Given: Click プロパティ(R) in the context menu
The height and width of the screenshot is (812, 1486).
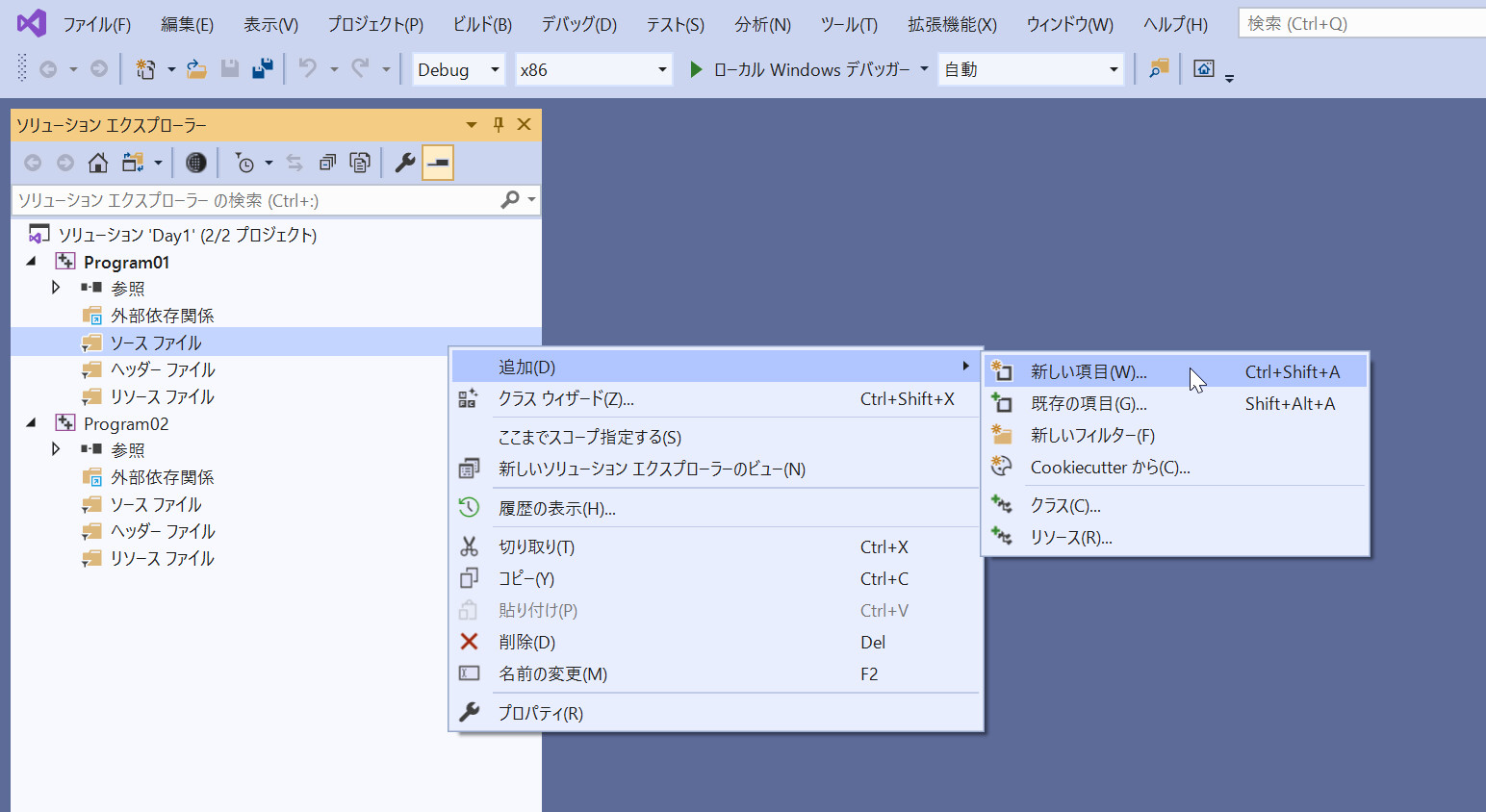Looking at the screenshot, I should point(540,714).
